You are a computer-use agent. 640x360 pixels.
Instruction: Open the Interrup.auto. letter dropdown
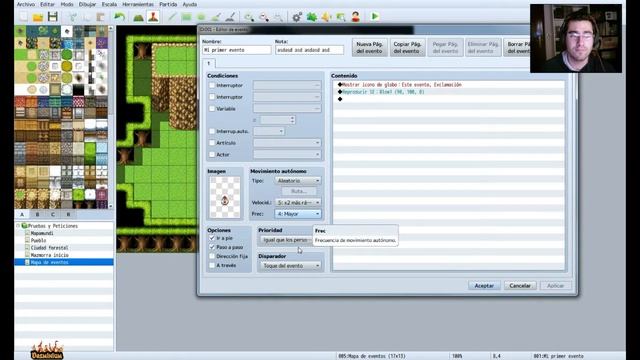coord(269,131)
